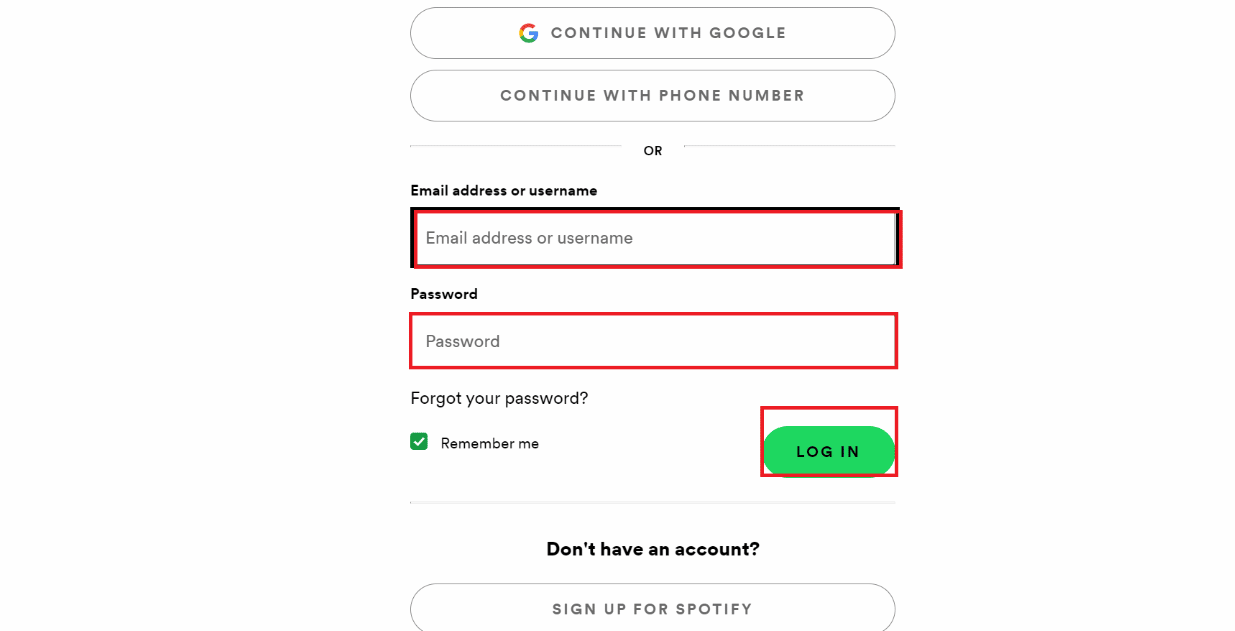The height and width of the screenshot is (631, 1235).
Task: Focus the Email address or username field
Action: [x=656, y=238]
